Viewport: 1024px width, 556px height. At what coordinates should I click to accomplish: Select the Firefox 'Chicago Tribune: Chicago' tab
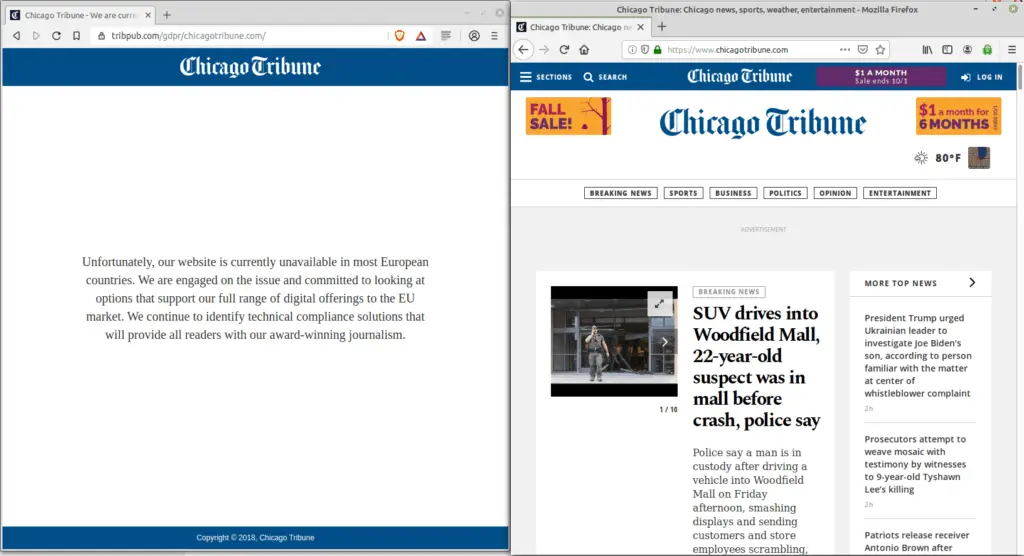pyautogui.click(x=581, y=27)
